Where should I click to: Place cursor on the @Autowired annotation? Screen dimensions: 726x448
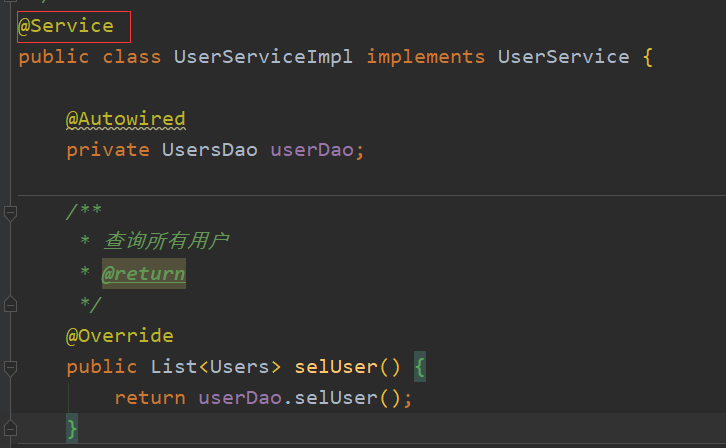click(125, 119)
